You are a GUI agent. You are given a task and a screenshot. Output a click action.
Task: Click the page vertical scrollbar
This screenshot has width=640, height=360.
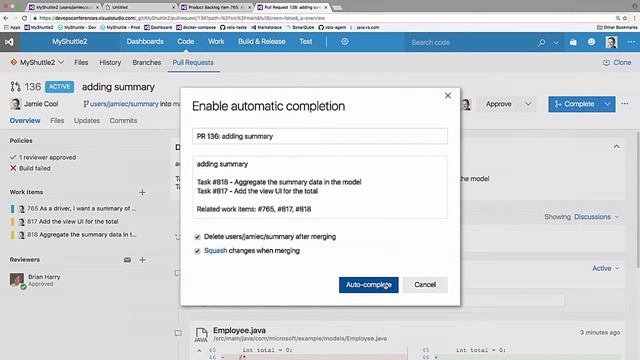click(638, 200)
